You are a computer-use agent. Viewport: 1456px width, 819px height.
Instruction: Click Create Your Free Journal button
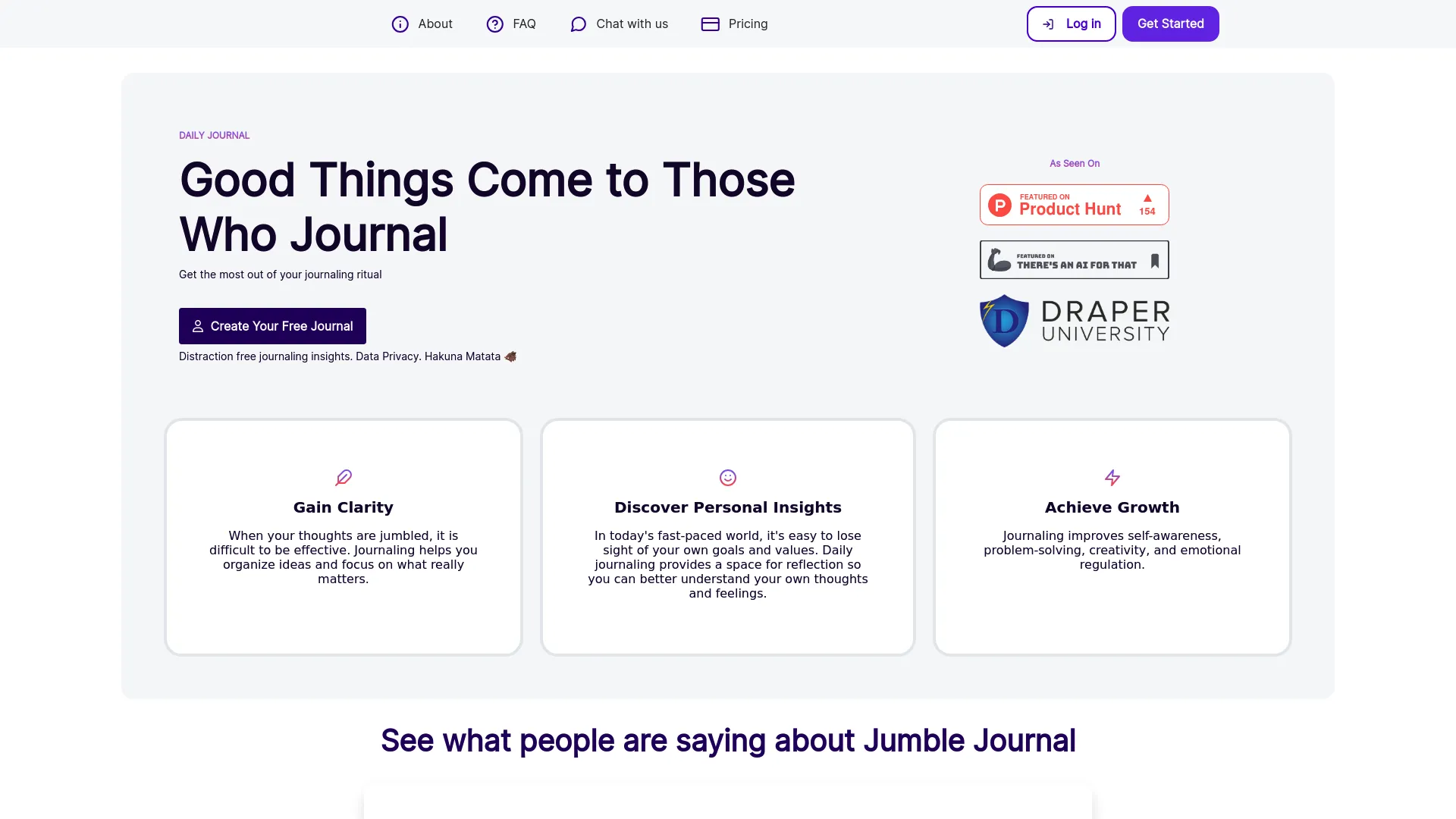pyautogui.click(x=272, y=326)
